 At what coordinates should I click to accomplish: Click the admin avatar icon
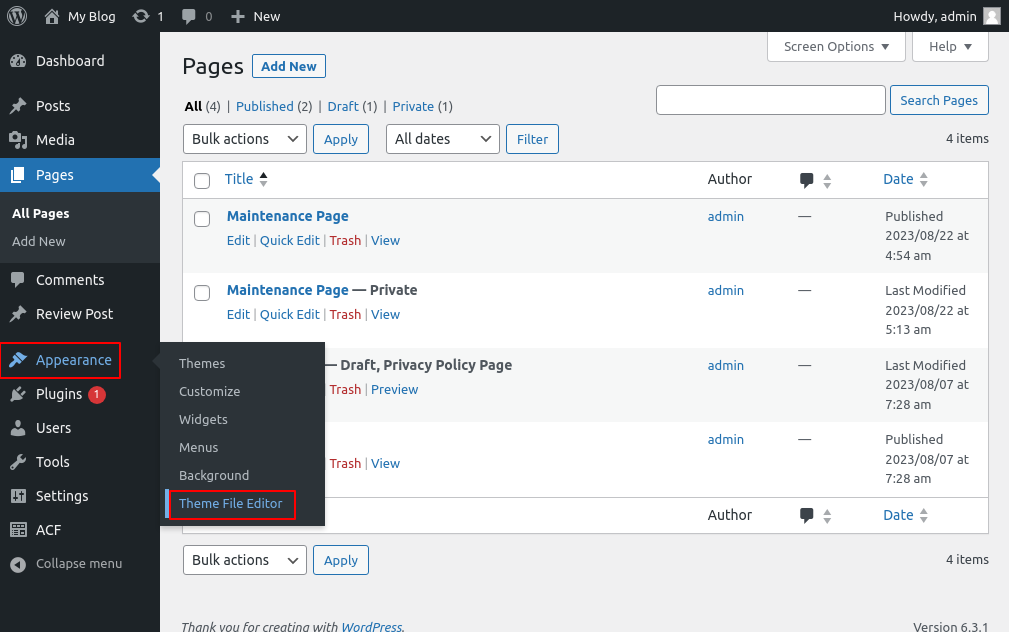992,16
